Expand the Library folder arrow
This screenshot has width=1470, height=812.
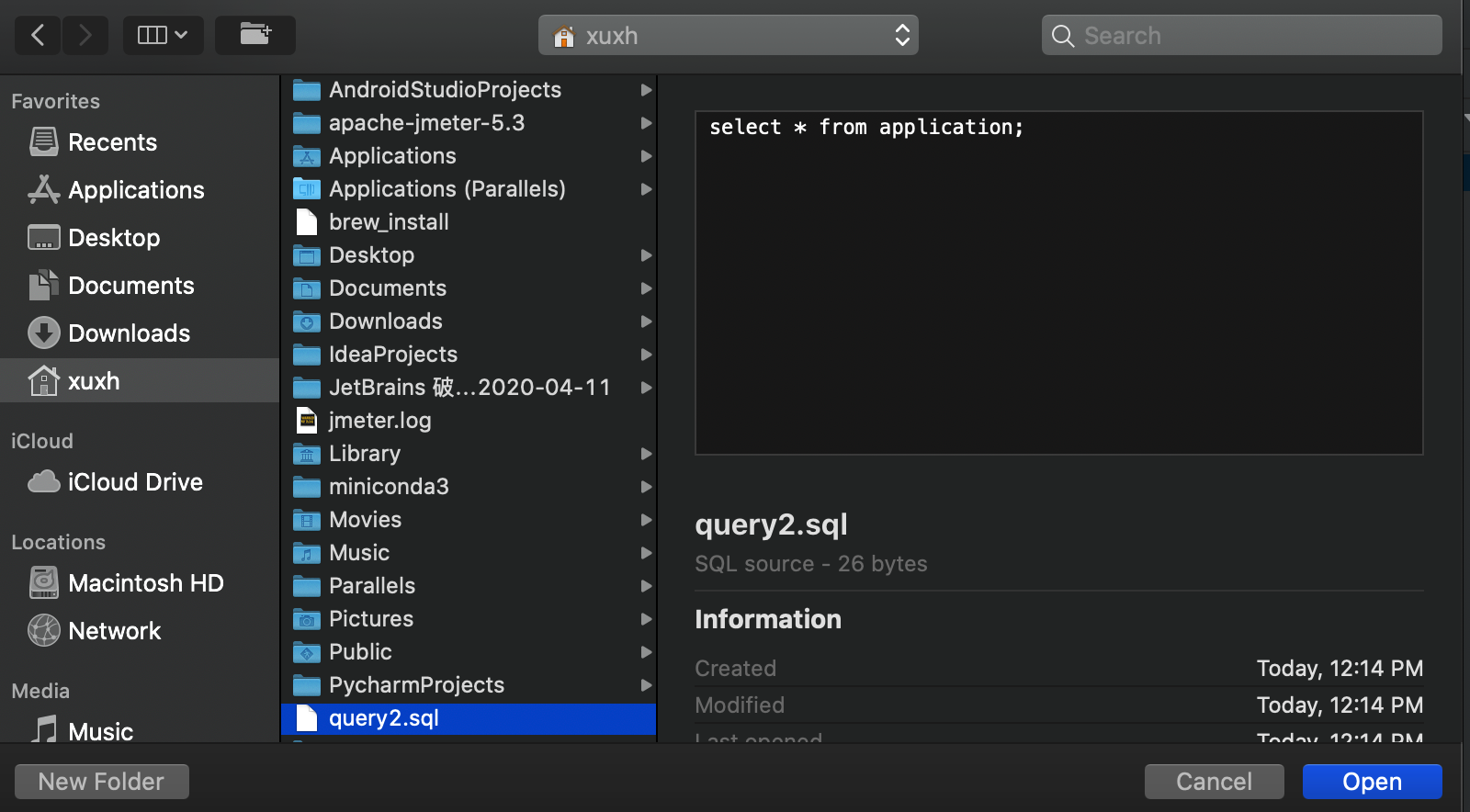tap(646, 454)
